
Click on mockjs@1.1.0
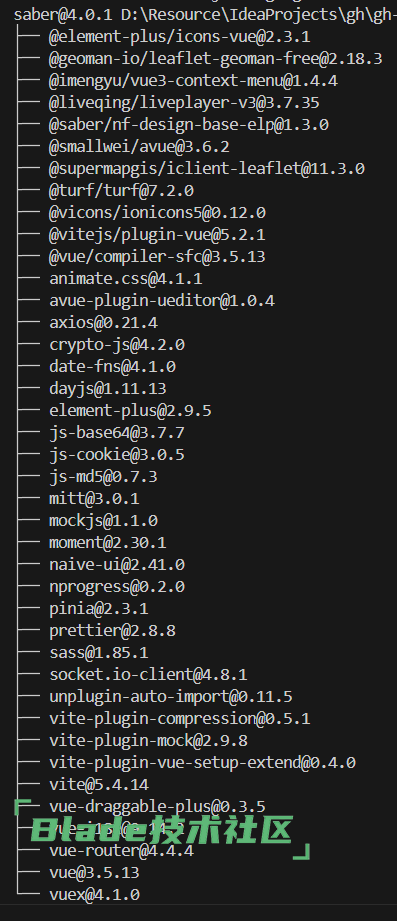pos(103,520)
